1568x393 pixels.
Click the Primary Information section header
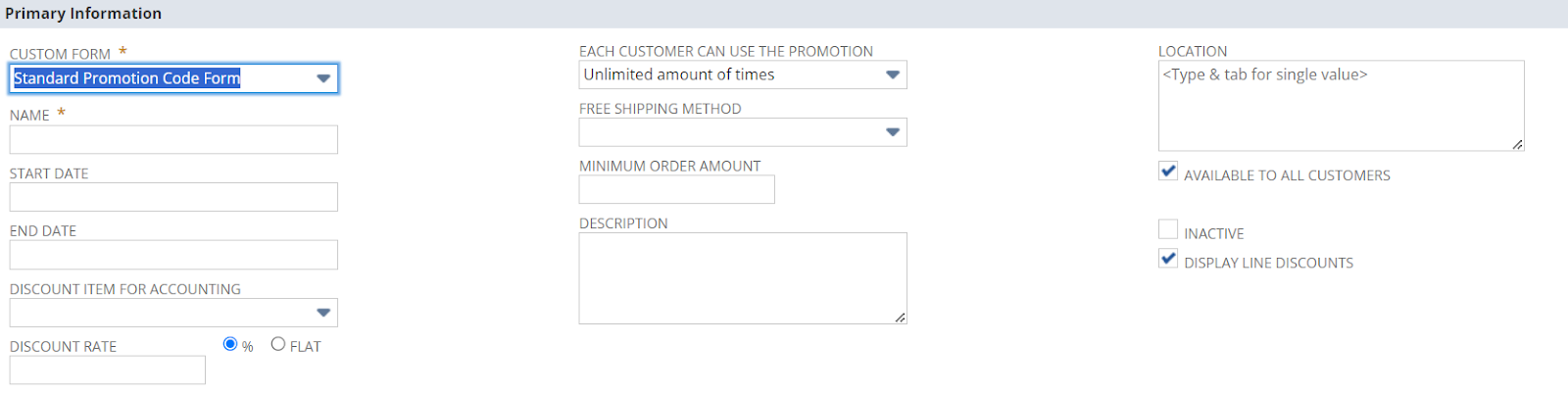point(83,14)
